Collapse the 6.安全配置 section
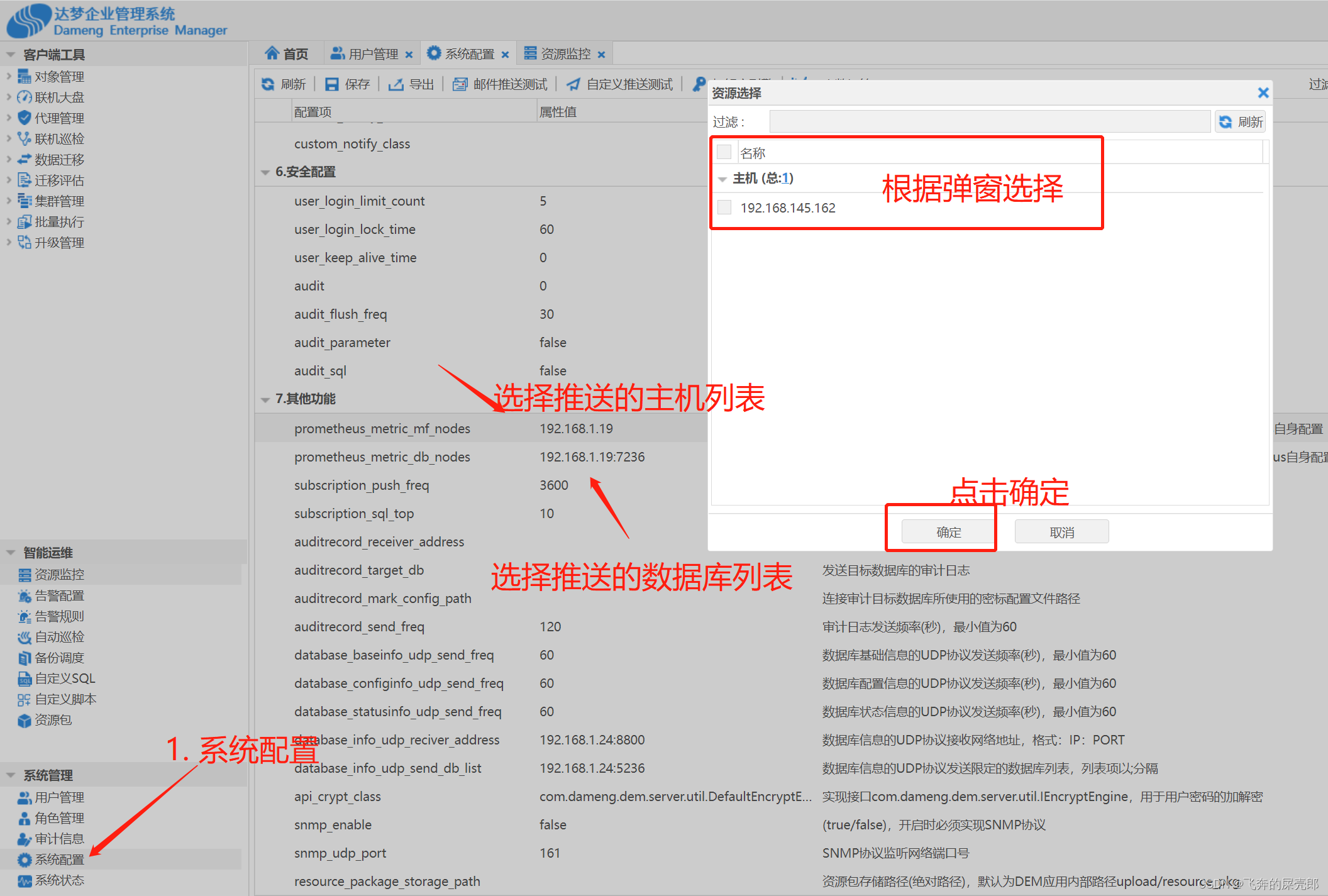Image resolution: width=1328 pixels, height=896 pixels. pyautogui.click(x=265, y=172)
